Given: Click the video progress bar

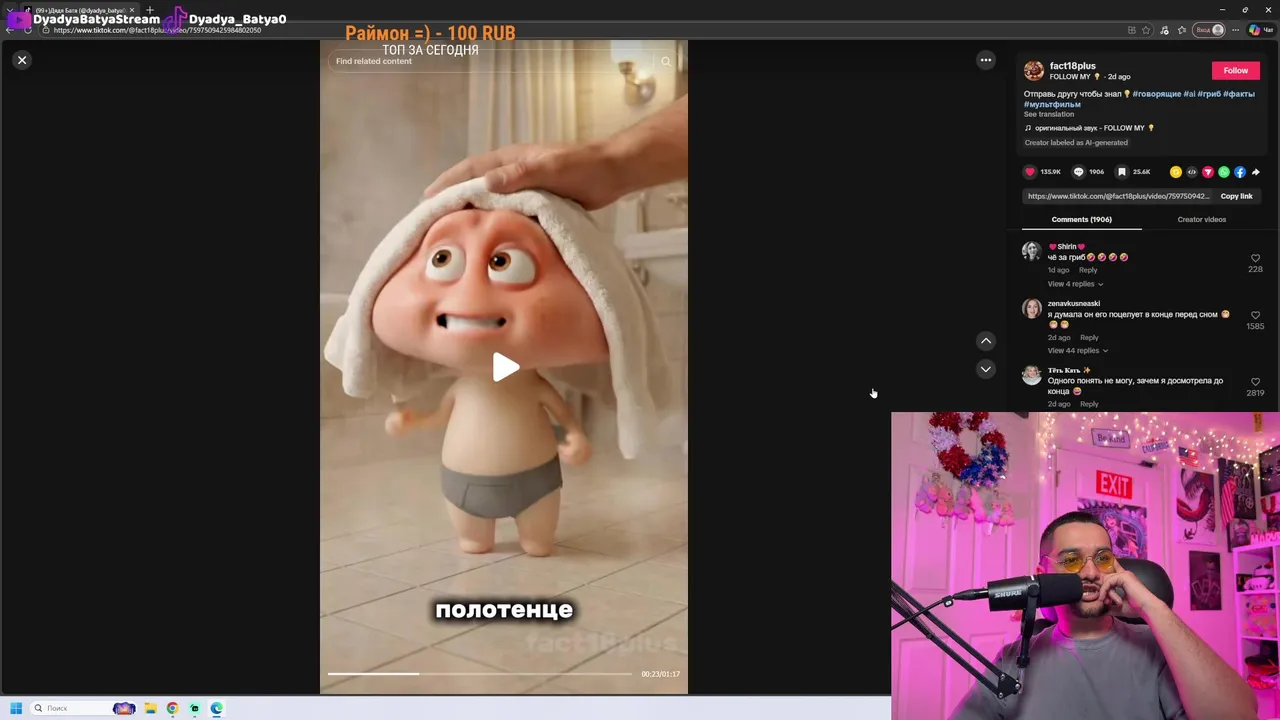Looking at the screenshot, I should [480, 674].
